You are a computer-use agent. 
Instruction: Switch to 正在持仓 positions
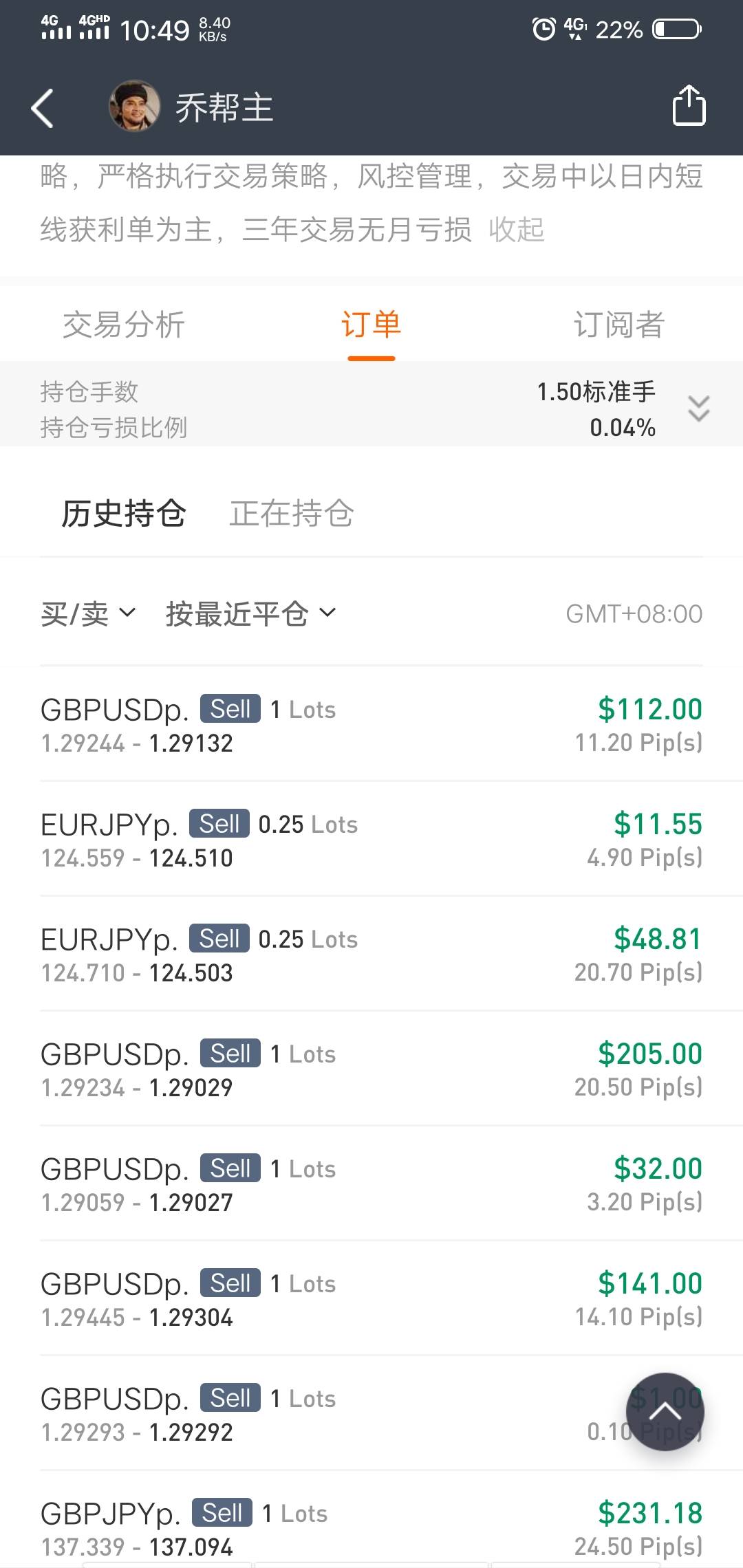pyautogui.click(x=292, y=513)
